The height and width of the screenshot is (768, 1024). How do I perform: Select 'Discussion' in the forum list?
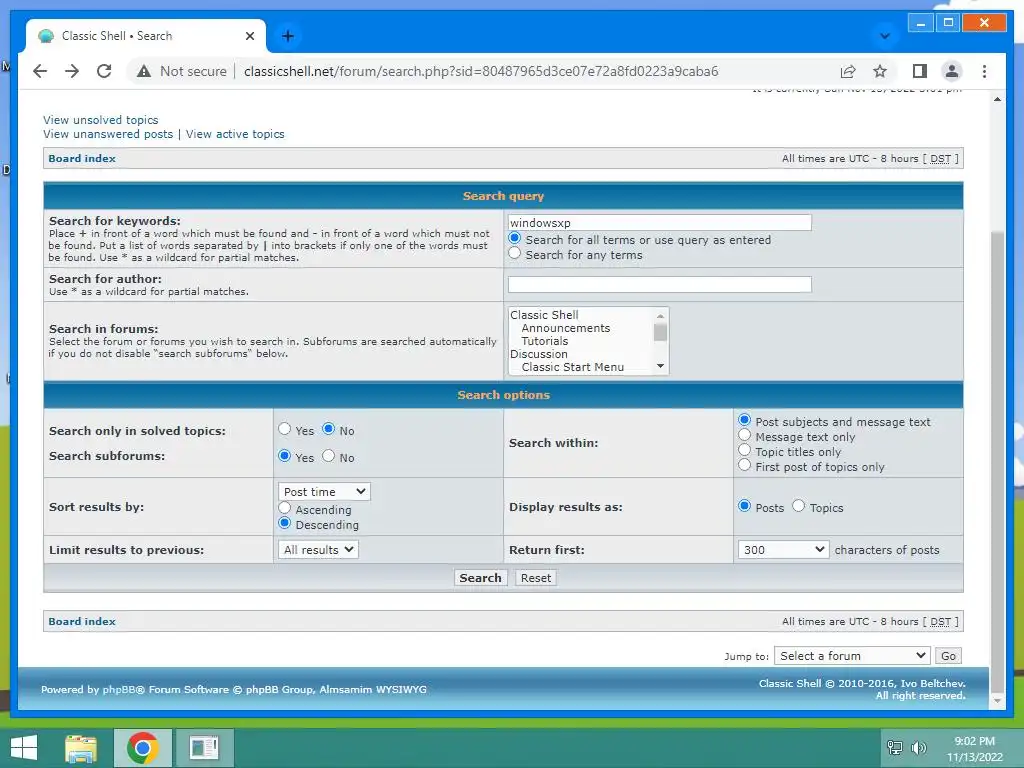coord(539,354)
